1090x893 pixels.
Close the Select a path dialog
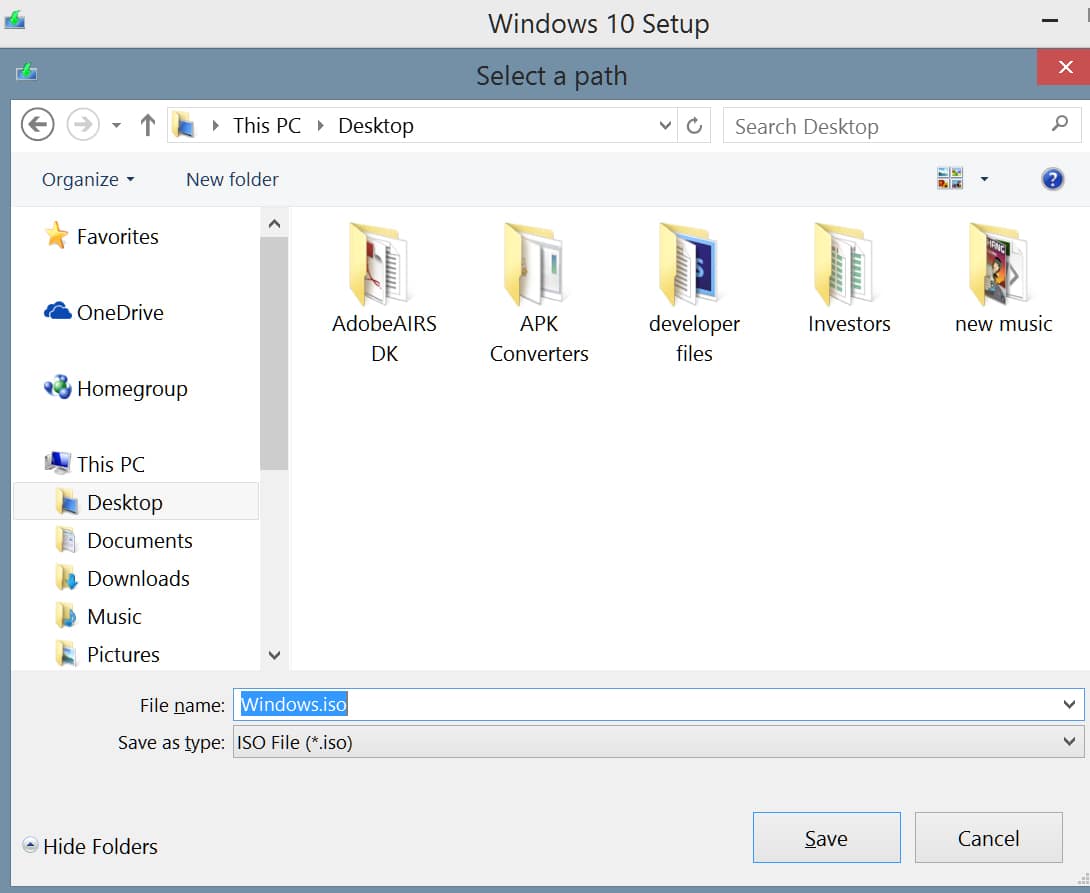[1064, 67]
